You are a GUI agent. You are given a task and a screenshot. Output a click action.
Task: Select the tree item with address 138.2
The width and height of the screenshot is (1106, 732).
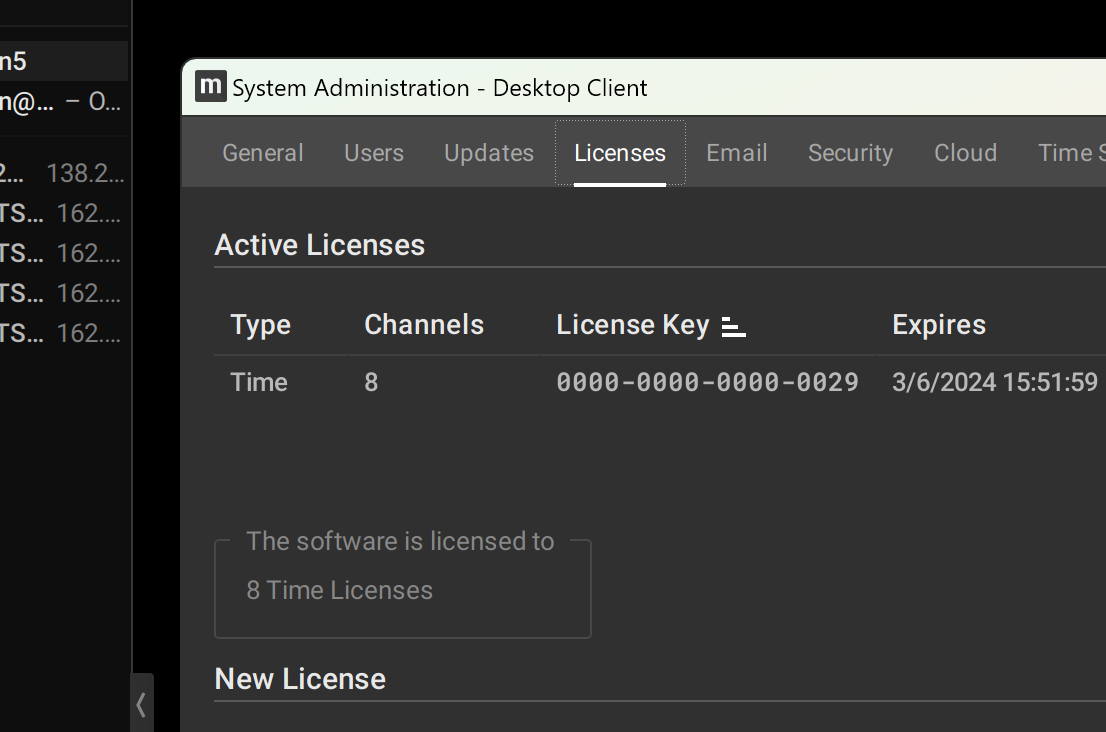click(62, 173)
